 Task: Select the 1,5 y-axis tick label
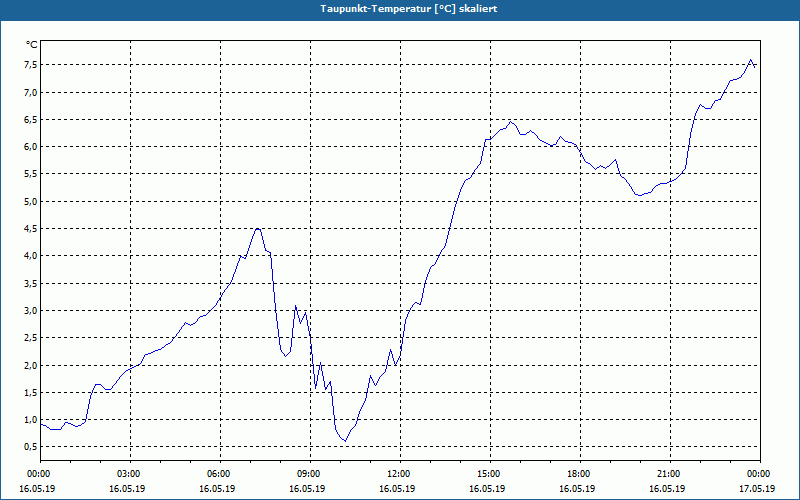pyautogui.click(x=30, y=392)
